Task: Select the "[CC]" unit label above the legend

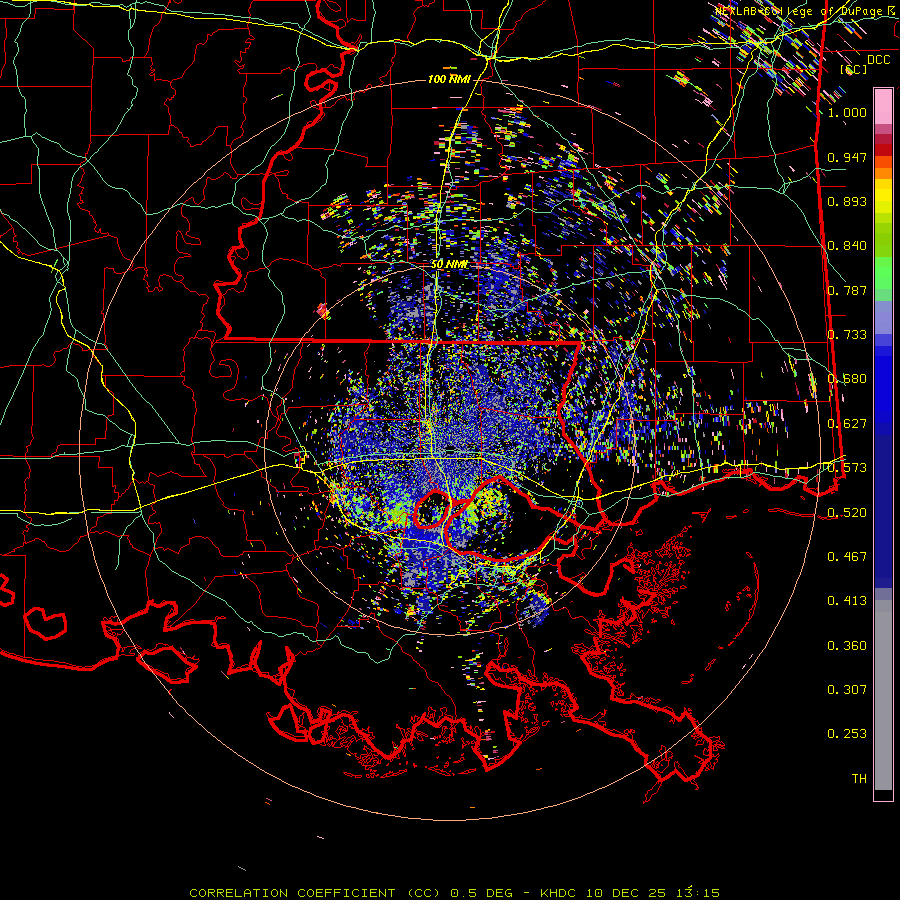Action: (854, 69)
